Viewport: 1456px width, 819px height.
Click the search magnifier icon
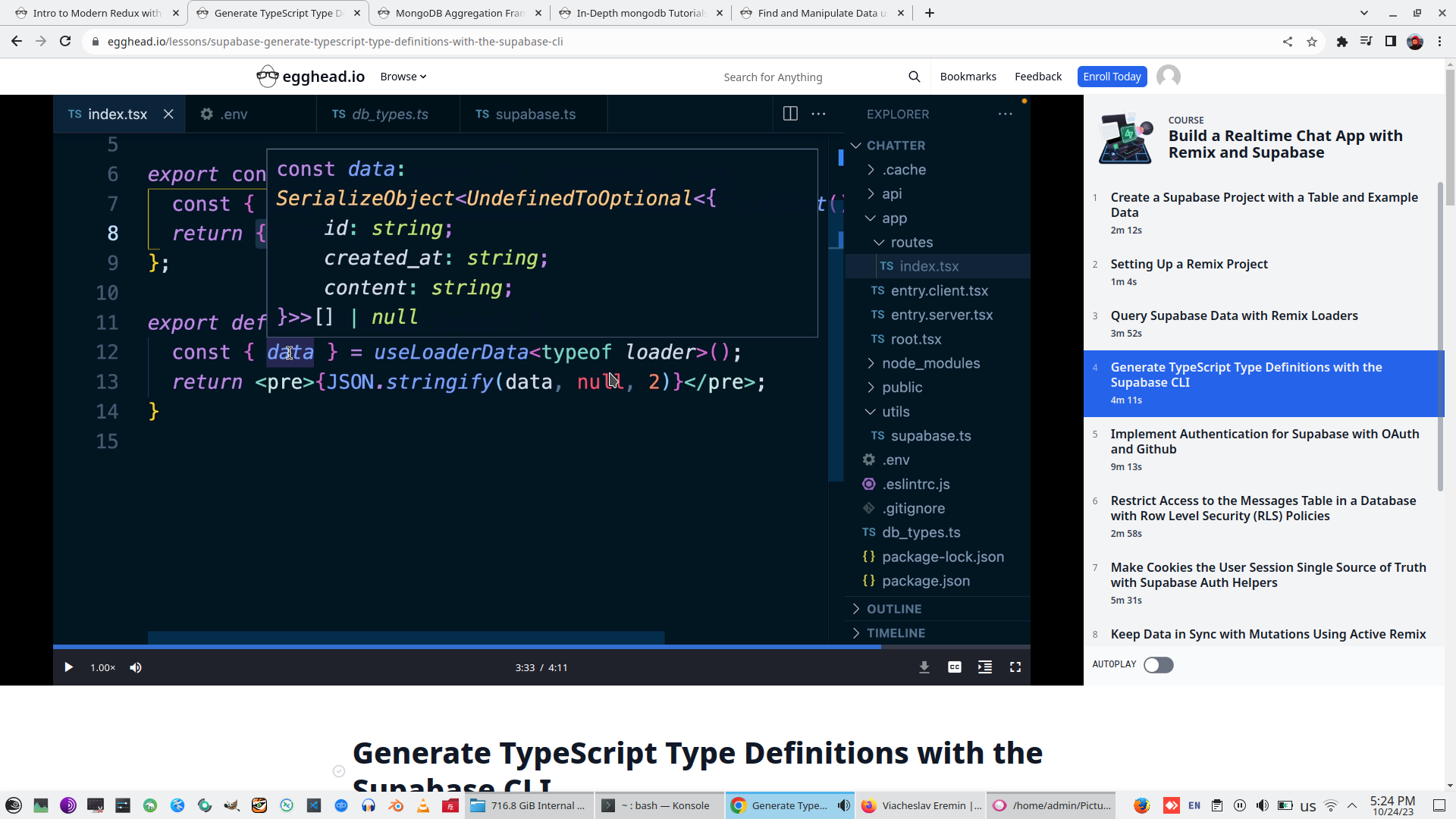click(x=914, y=77)
